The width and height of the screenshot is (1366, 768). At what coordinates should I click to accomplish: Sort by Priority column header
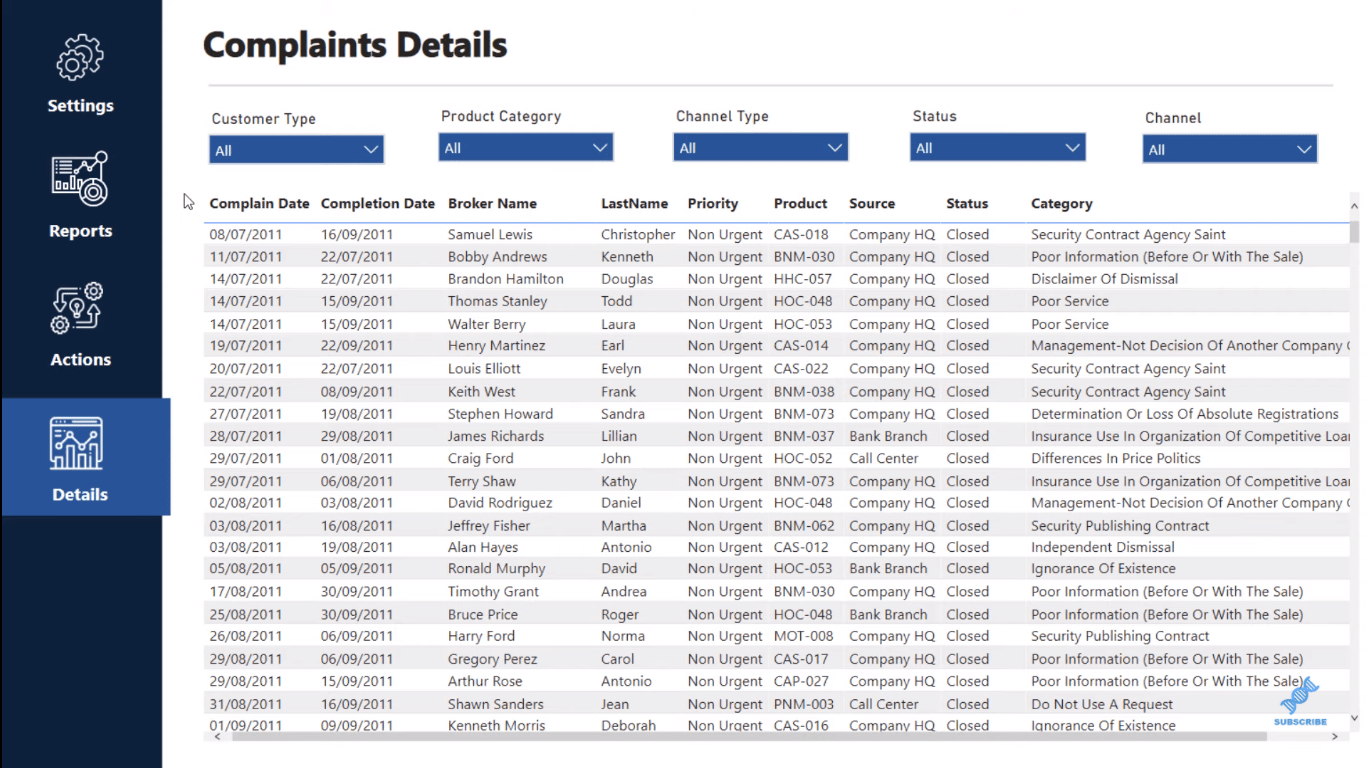(x=712, y=204)
